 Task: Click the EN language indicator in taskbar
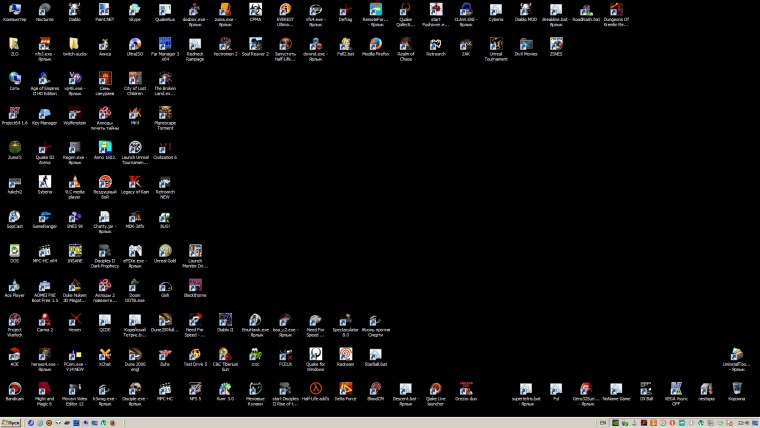coord(601,422)
